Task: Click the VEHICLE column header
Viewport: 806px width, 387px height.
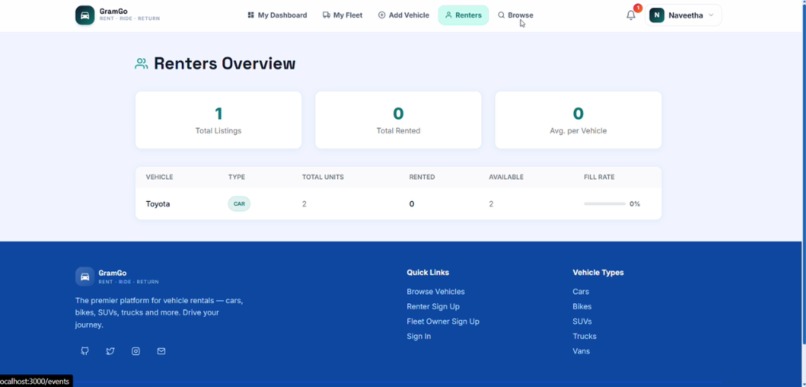Action: pos(159,177)
